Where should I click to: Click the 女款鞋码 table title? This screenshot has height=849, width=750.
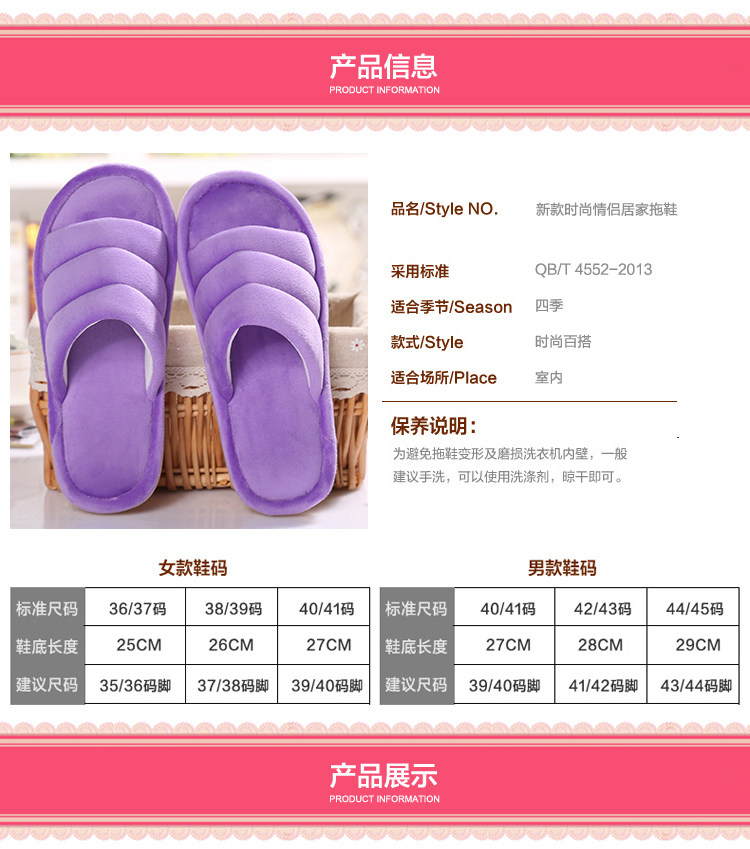tap(193, 567)
